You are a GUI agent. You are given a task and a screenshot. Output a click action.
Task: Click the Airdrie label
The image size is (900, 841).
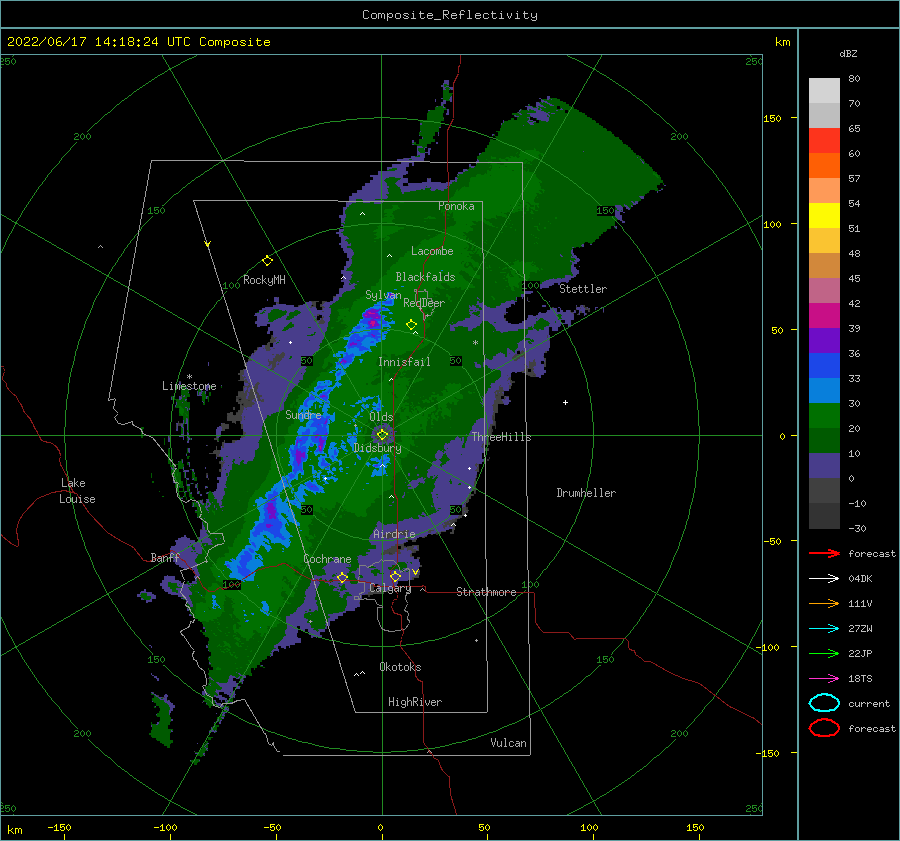[394, 534]
